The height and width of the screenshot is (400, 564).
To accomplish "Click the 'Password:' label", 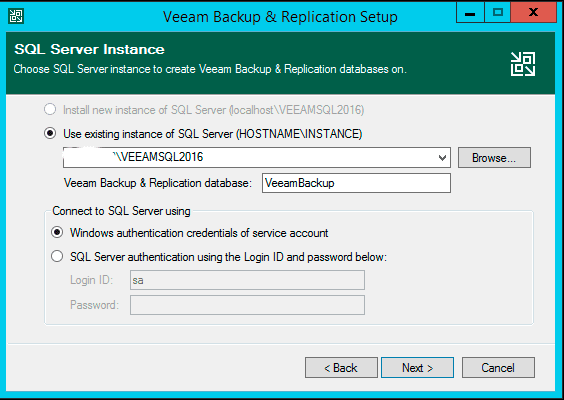I will [x=94, y=305].
